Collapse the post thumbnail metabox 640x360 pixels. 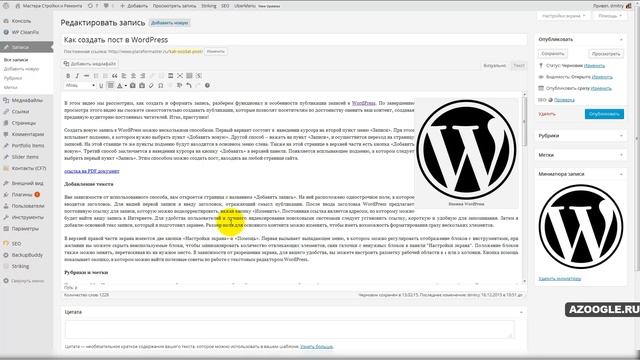click(621, 174)
